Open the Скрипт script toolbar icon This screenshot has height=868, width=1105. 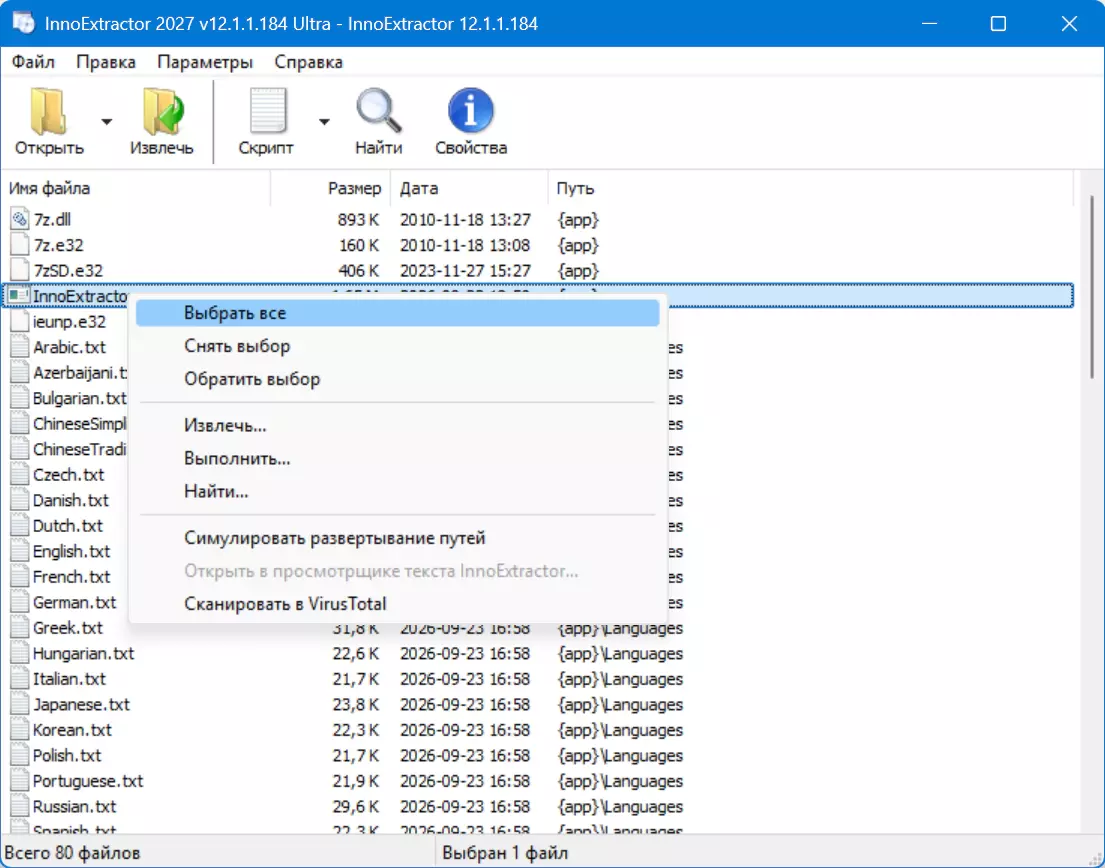[267, 111]
